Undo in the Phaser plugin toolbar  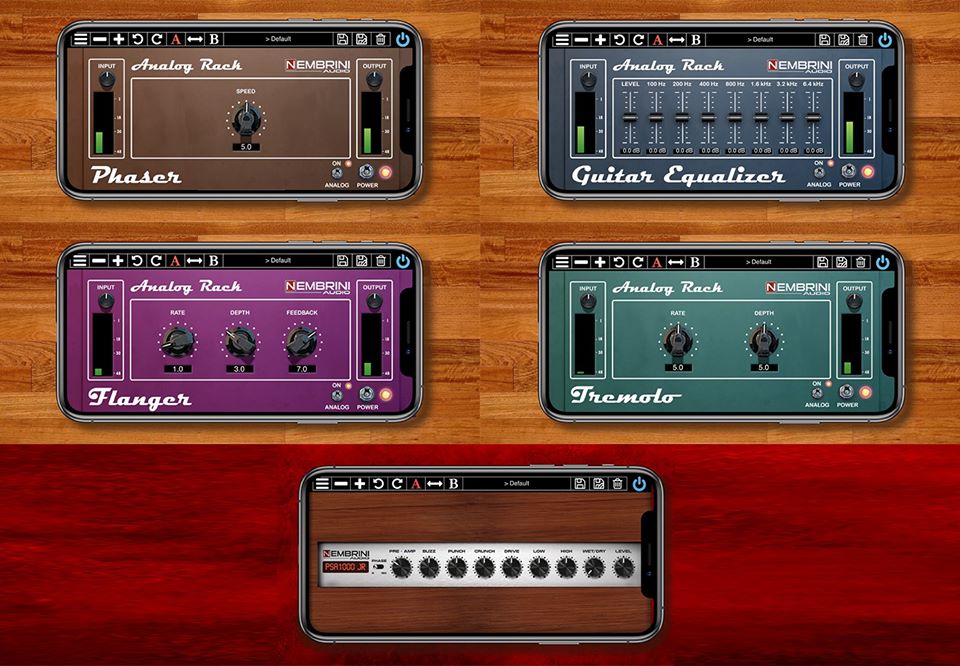pyautogui.click(x=138, y=39)
